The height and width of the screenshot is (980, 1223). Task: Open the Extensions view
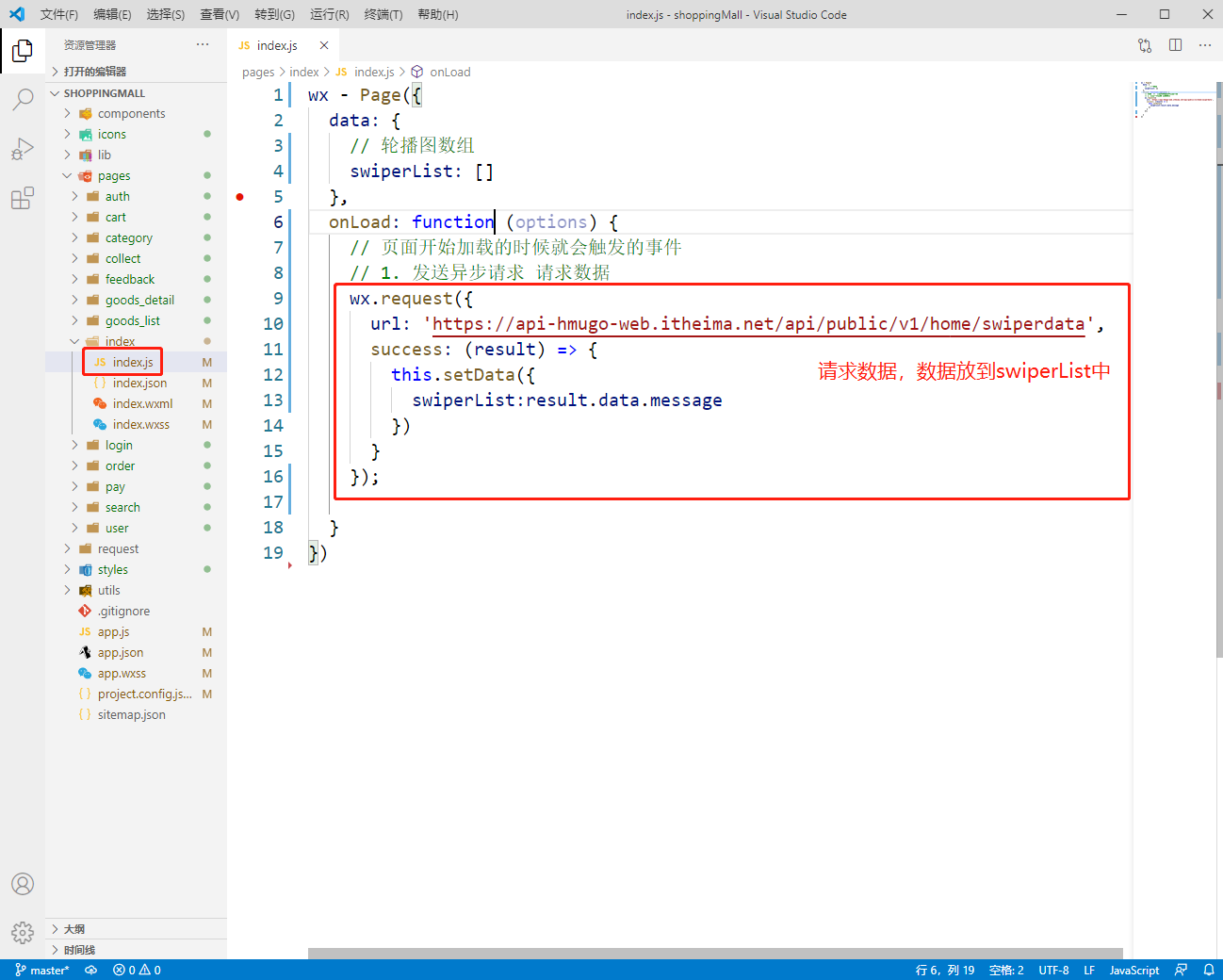[23, 198]
